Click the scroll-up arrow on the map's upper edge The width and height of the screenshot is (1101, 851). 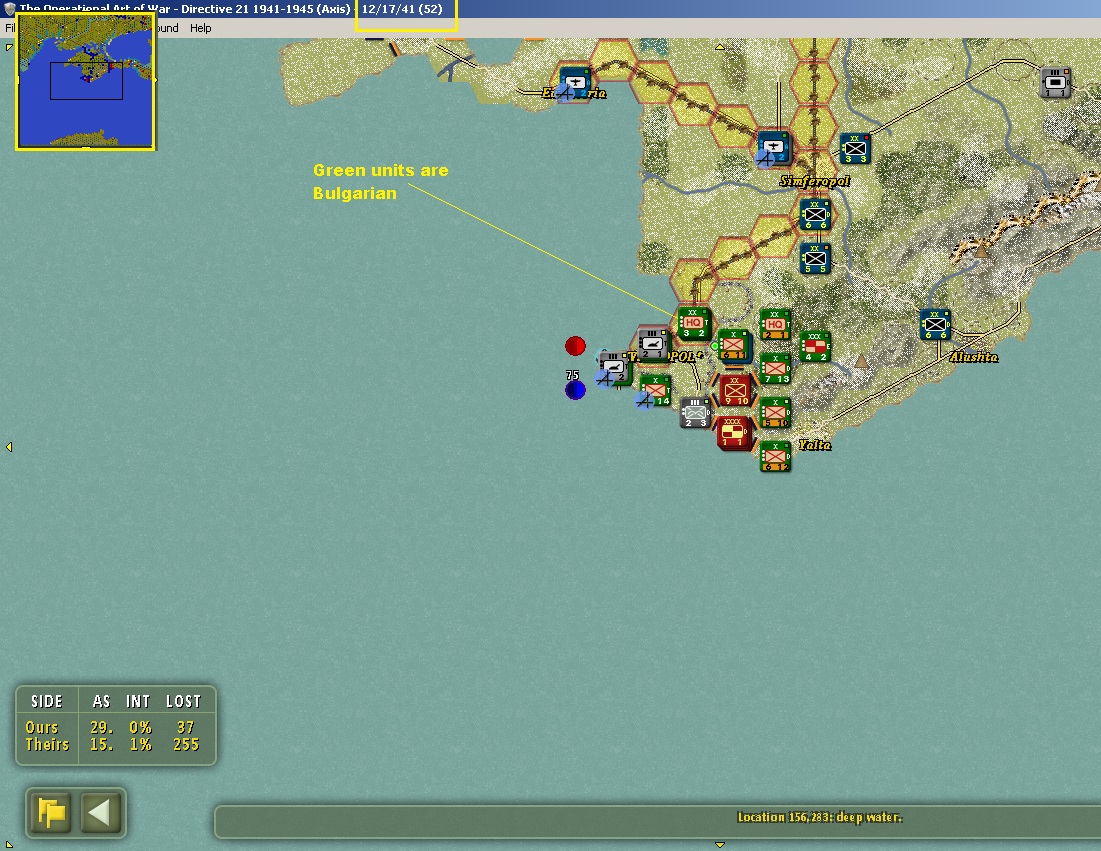click(x=720, y=47)
